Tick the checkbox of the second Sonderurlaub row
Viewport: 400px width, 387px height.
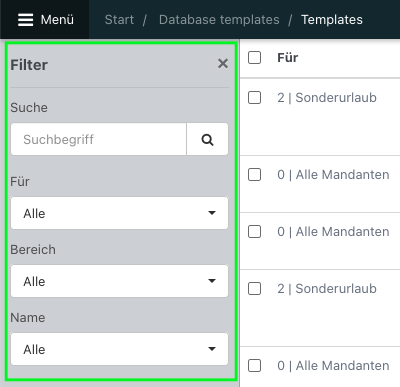254,289
